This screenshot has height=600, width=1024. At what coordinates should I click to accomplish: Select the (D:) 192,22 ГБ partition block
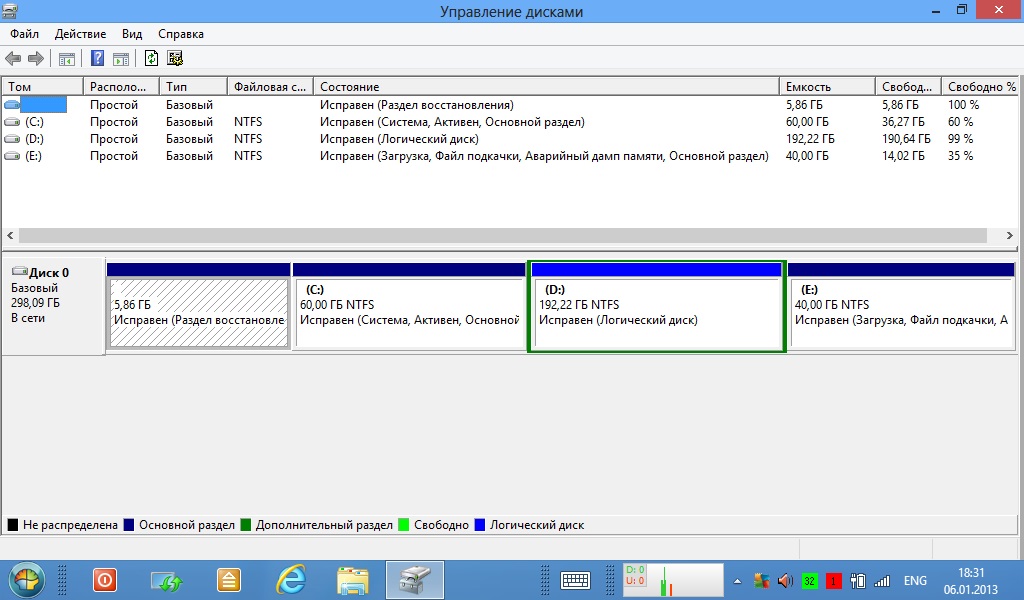click(x=656, y=306)
